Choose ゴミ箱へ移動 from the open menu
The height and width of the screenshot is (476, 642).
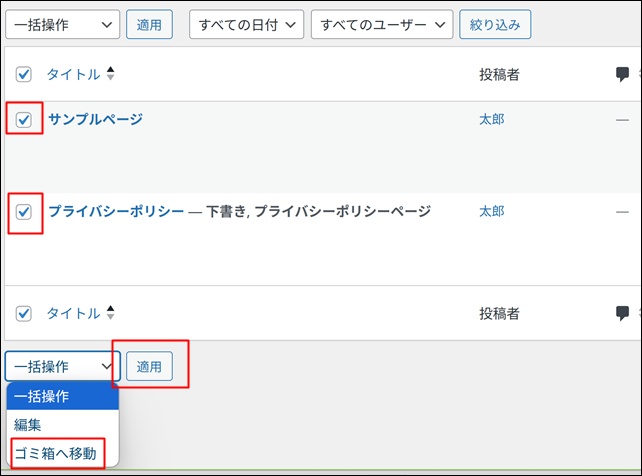(x=55, y=453)
